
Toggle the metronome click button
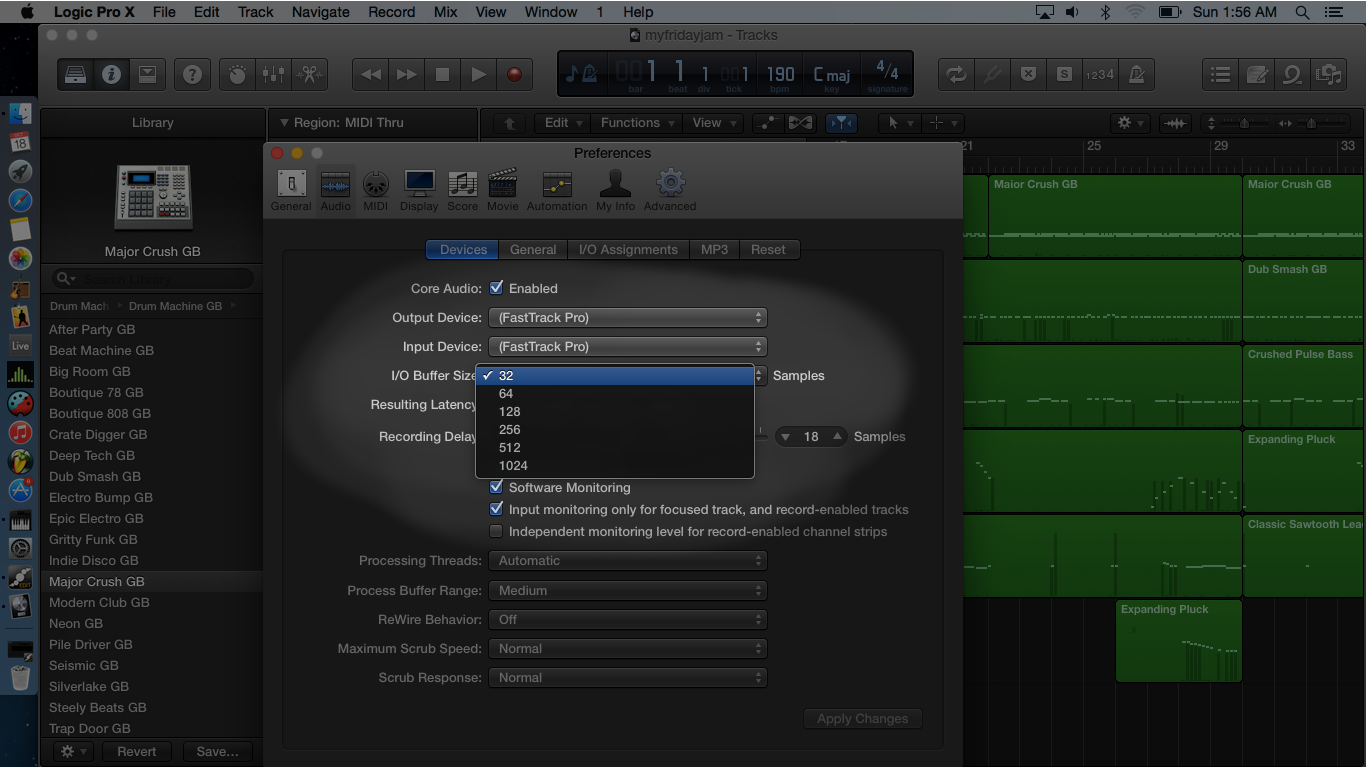point(1136,75)
